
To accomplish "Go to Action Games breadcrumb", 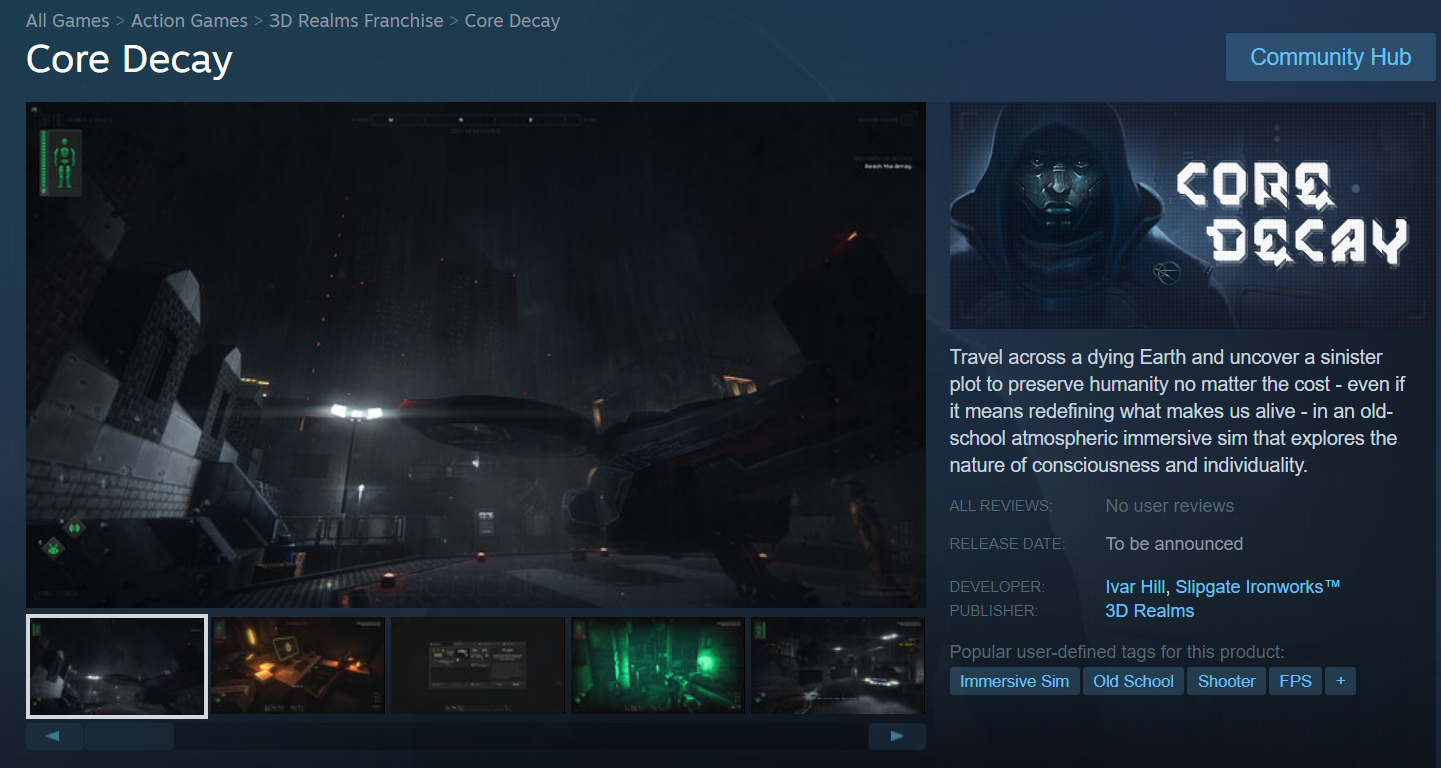I will 189,21.
